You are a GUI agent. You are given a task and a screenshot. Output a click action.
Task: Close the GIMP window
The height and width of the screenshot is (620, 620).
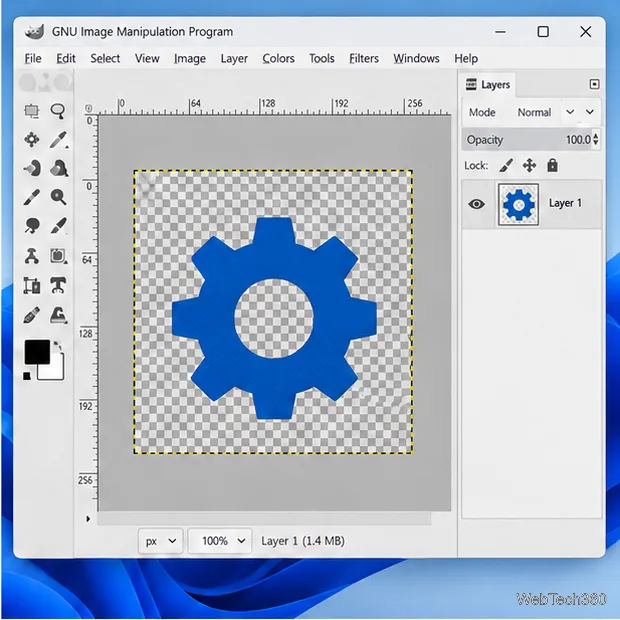click(586, 32)
